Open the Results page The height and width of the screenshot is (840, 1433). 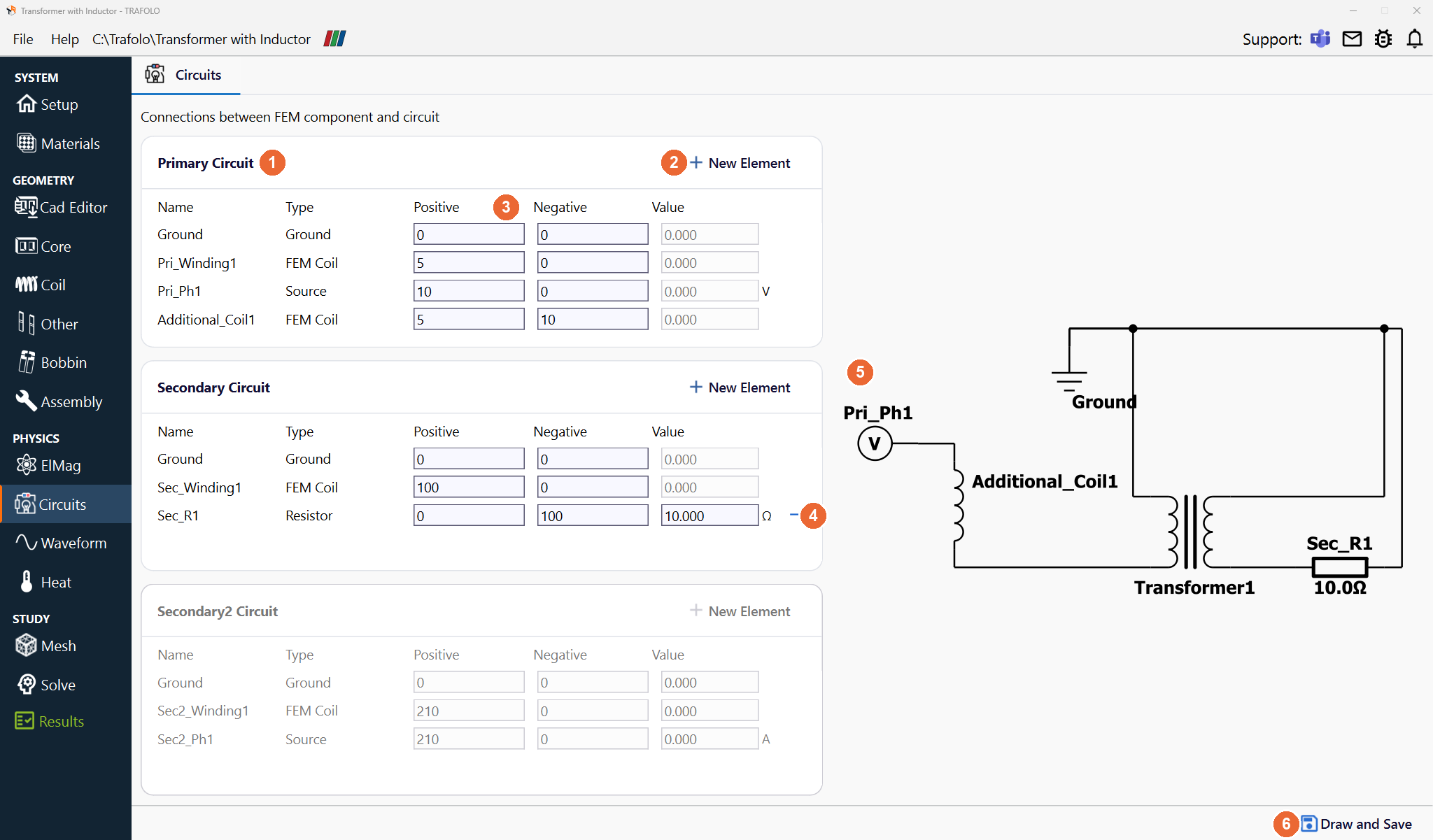pos(50,721)
